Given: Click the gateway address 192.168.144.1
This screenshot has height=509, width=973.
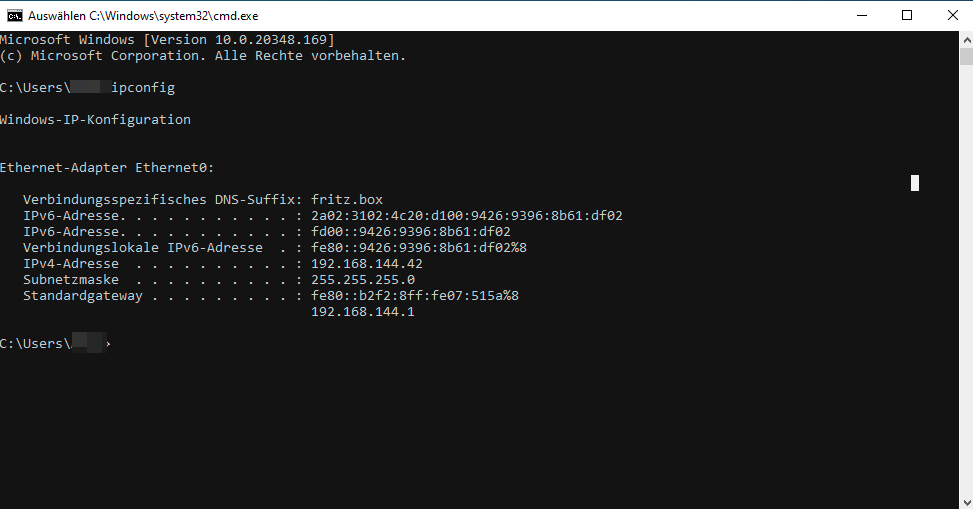Looking at the screenshot, I should [x=362, y=312].
